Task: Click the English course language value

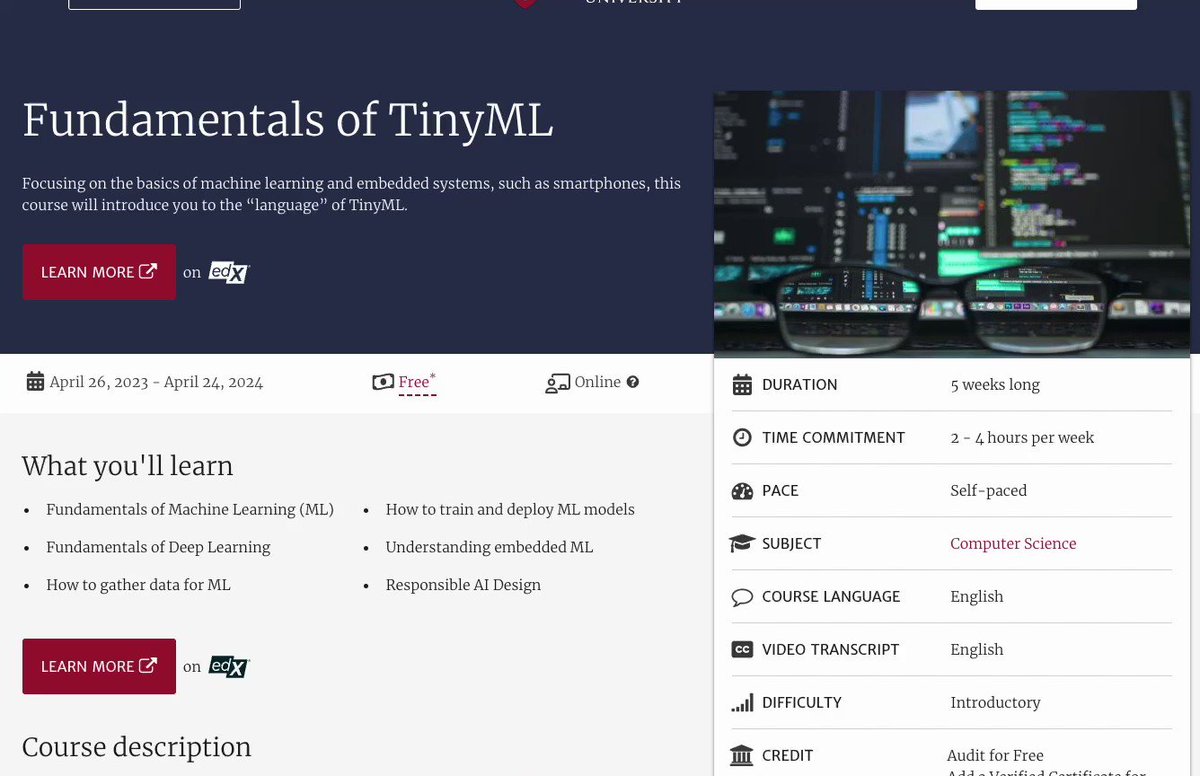Action: [x=976, y=597]
